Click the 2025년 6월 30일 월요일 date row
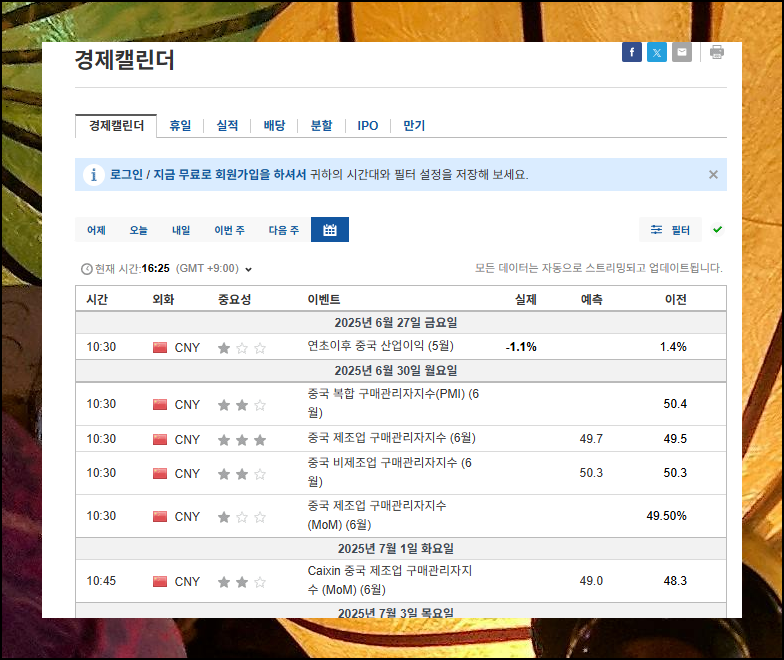This screenshot has width=784, height=660. coord(400,370)
